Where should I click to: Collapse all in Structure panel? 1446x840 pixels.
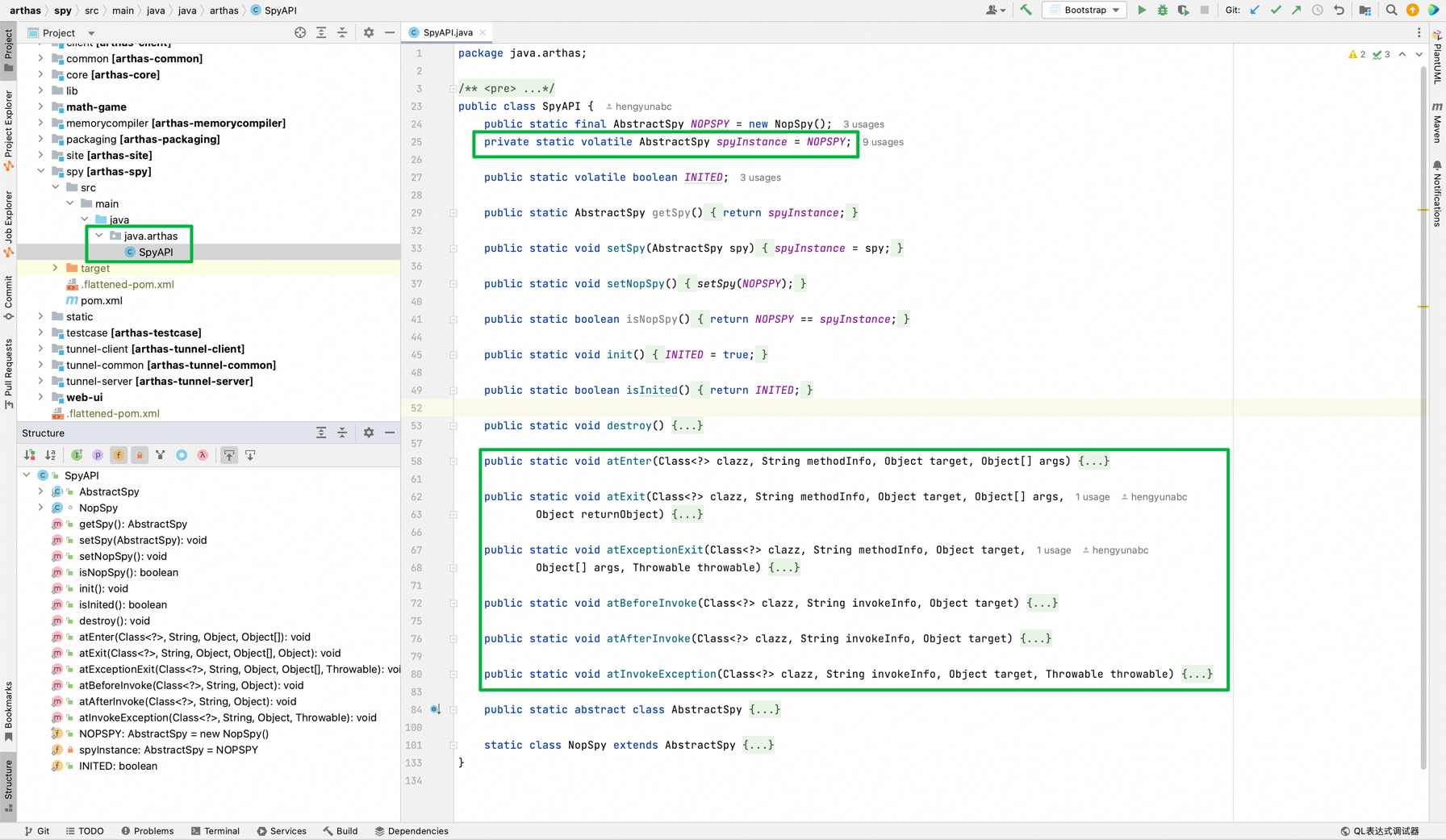(342, 433)
